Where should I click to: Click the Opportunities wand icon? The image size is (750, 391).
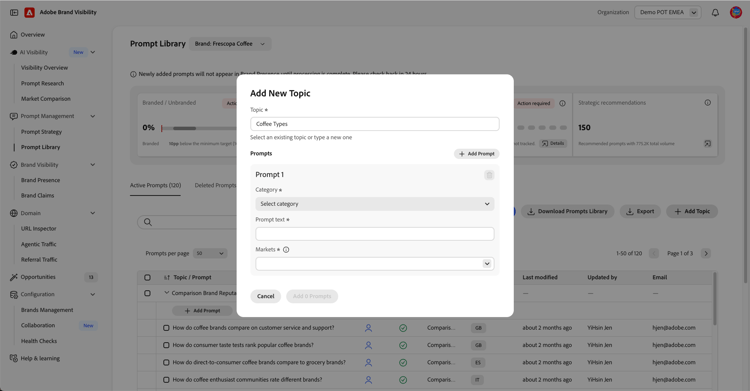pyautogui.click(x=14, y=277)
